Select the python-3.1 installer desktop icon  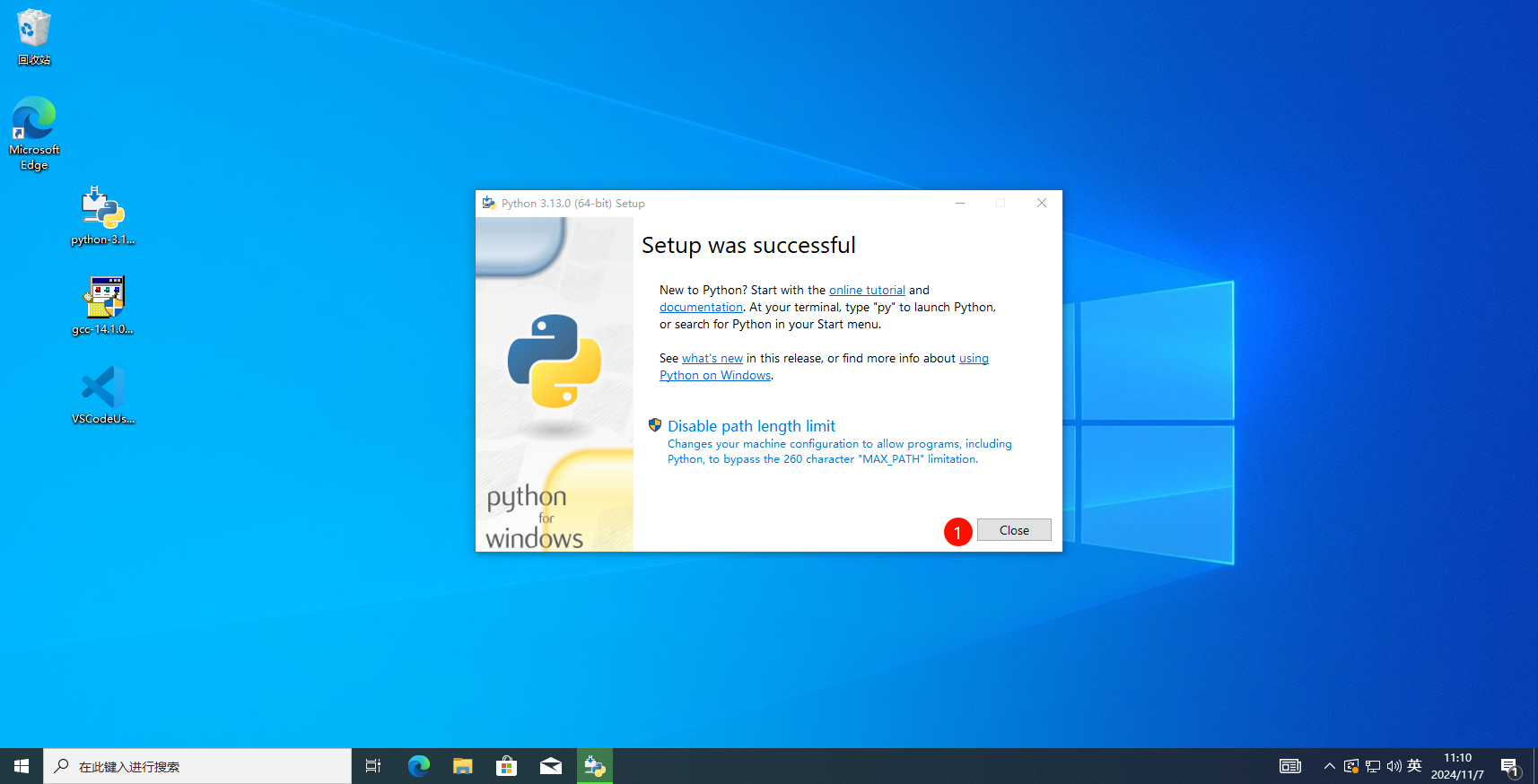tap(102, 215)
